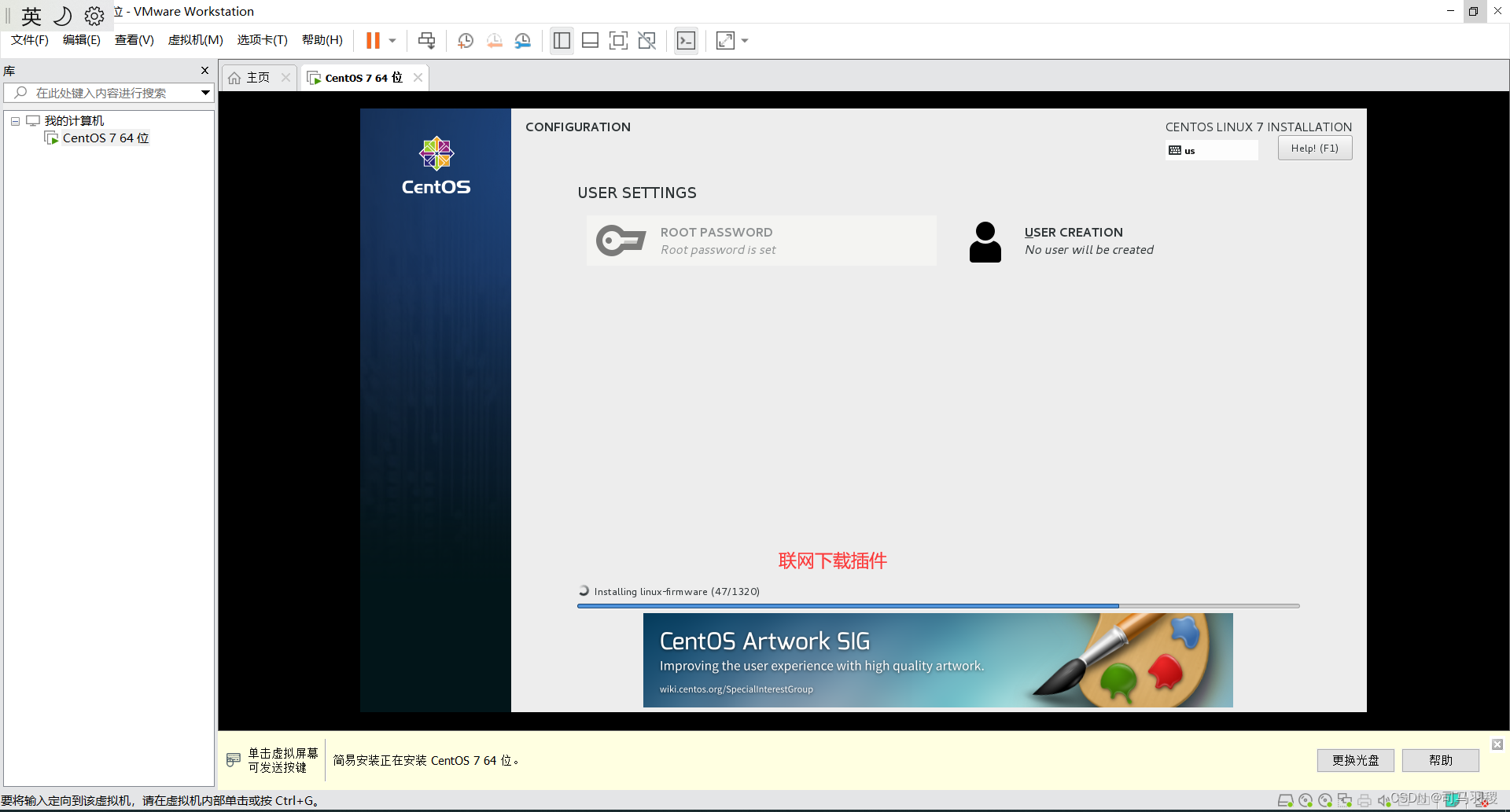
Task: Click the user silhouette icon
Action: pos(985,241)
